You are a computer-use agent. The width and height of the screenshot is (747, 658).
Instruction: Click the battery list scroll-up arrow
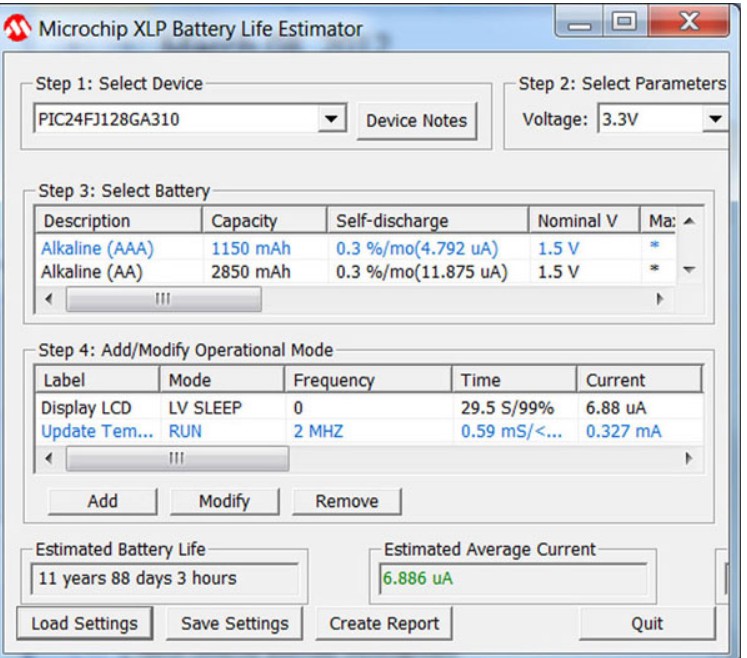click(689, 221)
